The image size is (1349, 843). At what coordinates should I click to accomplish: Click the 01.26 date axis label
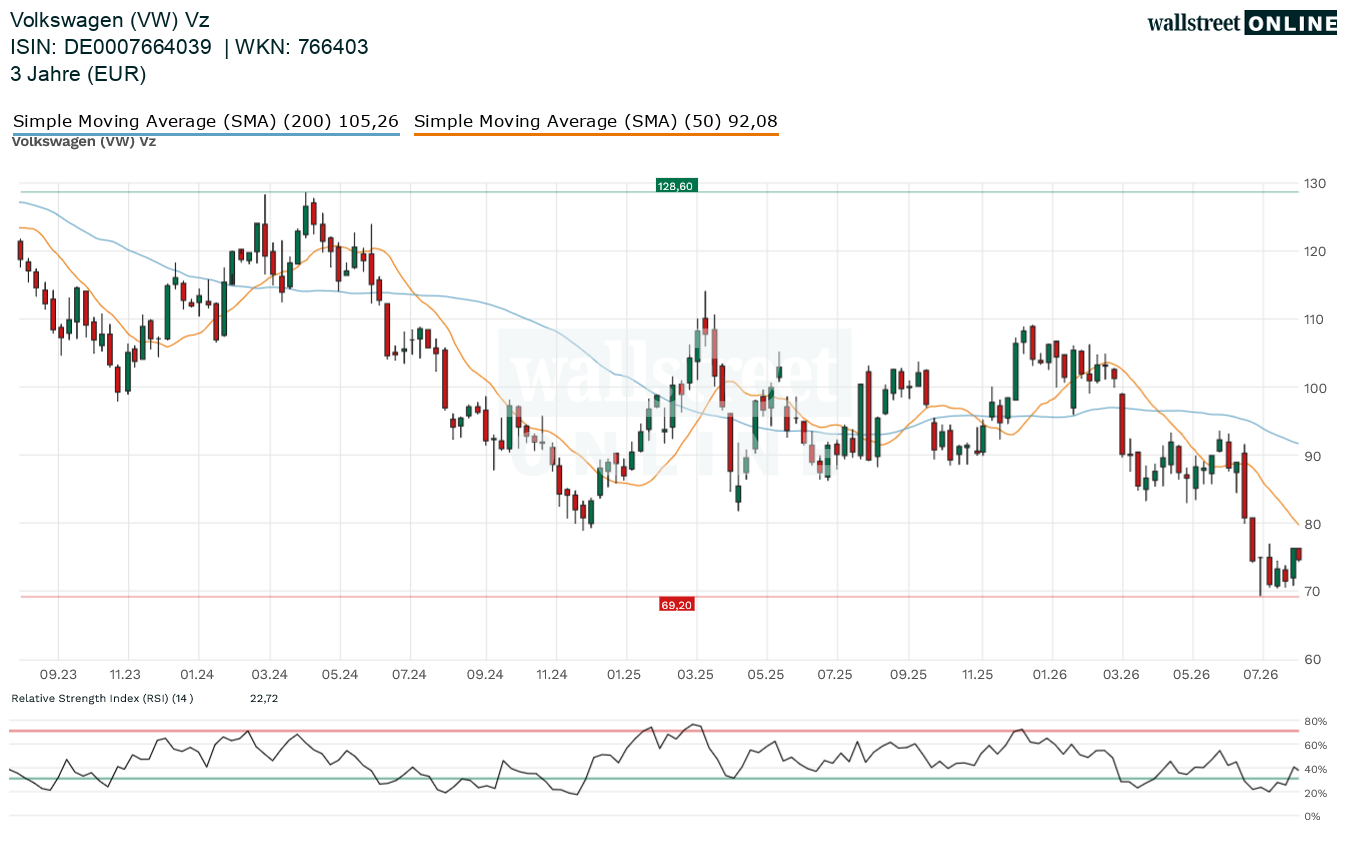1051,675
